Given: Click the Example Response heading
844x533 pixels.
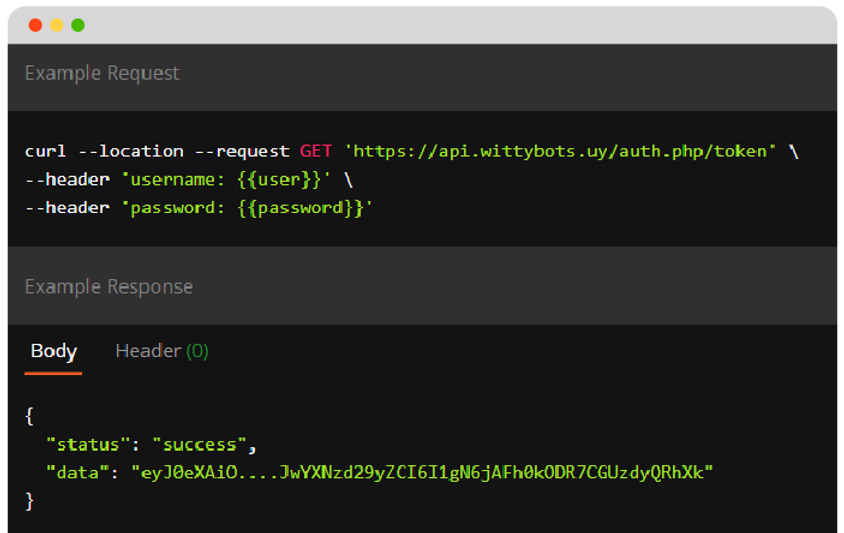Looking at the screenshot, I should (109, 287).
